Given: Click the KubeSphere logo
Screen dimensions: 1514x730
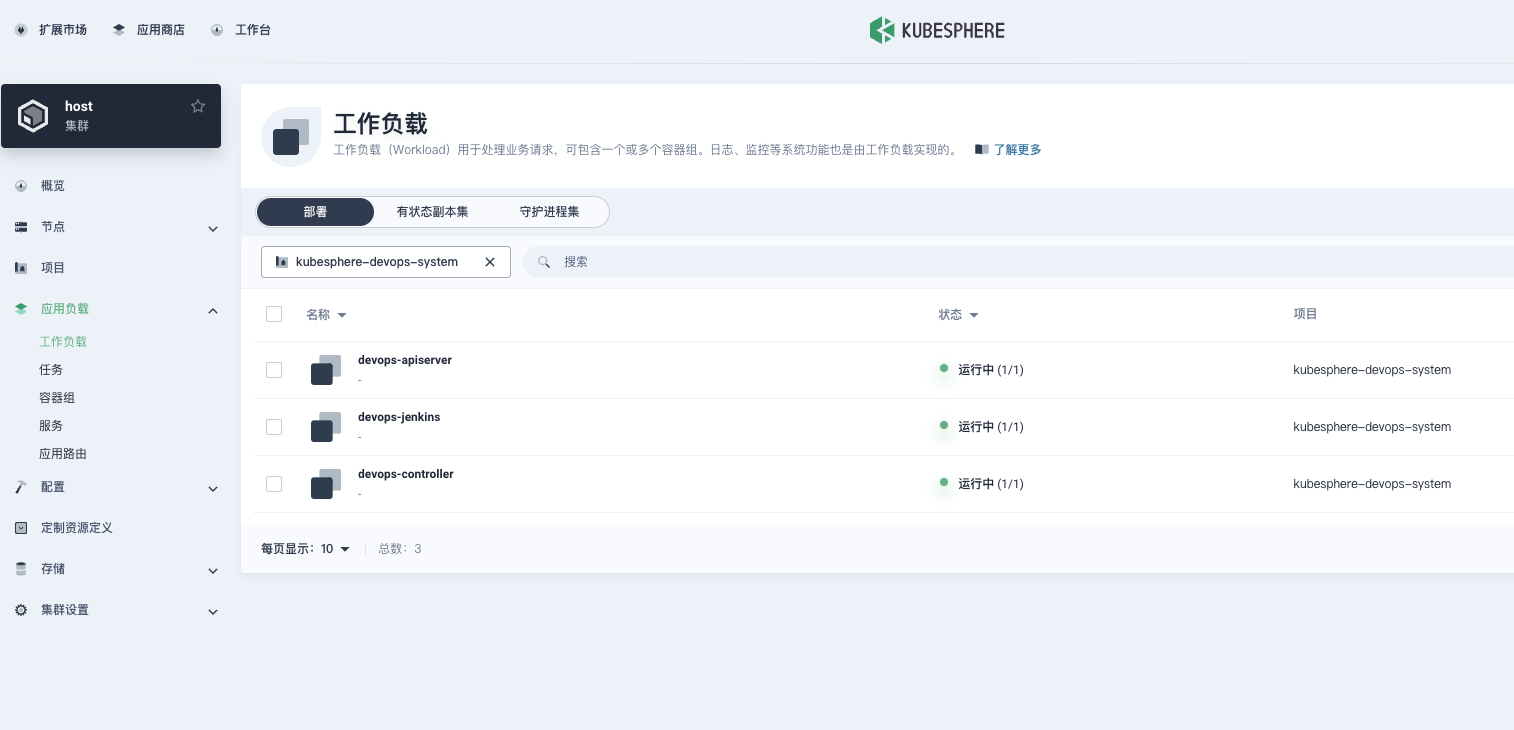Looking at the screenshot, I should coord(937,30).
